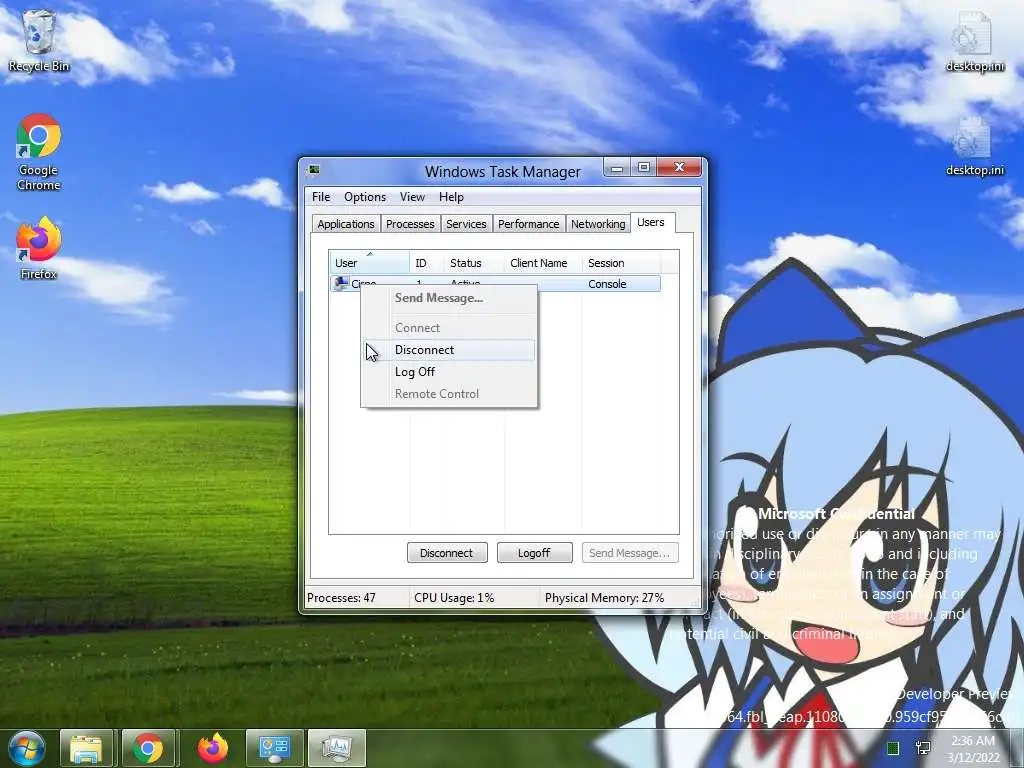
Task: Close the Windows Task Manager window
Action: click(x=679, y=168)
